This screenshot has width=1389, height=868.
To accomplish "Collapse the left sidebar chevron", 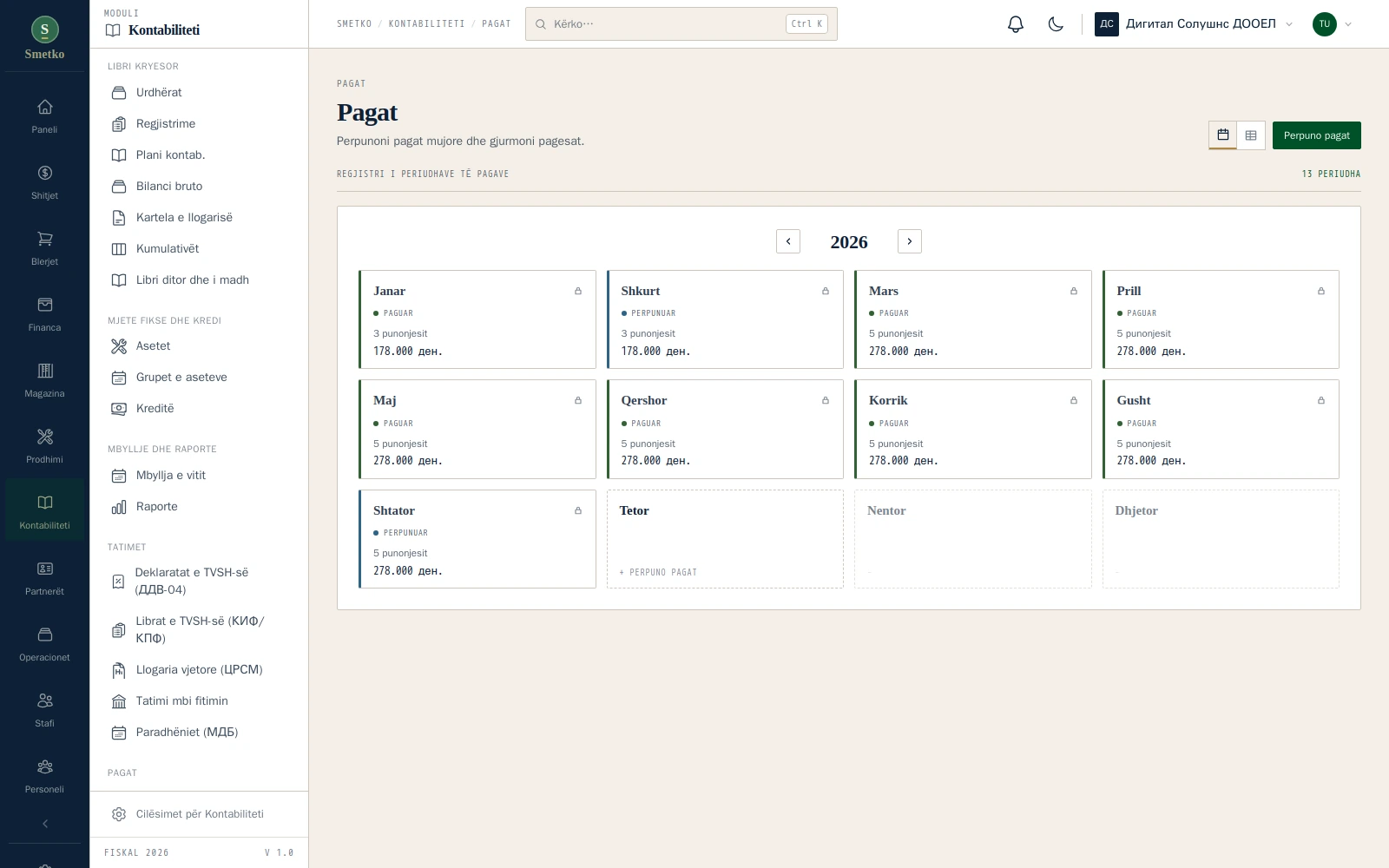I will pyautogui.click(x=45, y=824).
